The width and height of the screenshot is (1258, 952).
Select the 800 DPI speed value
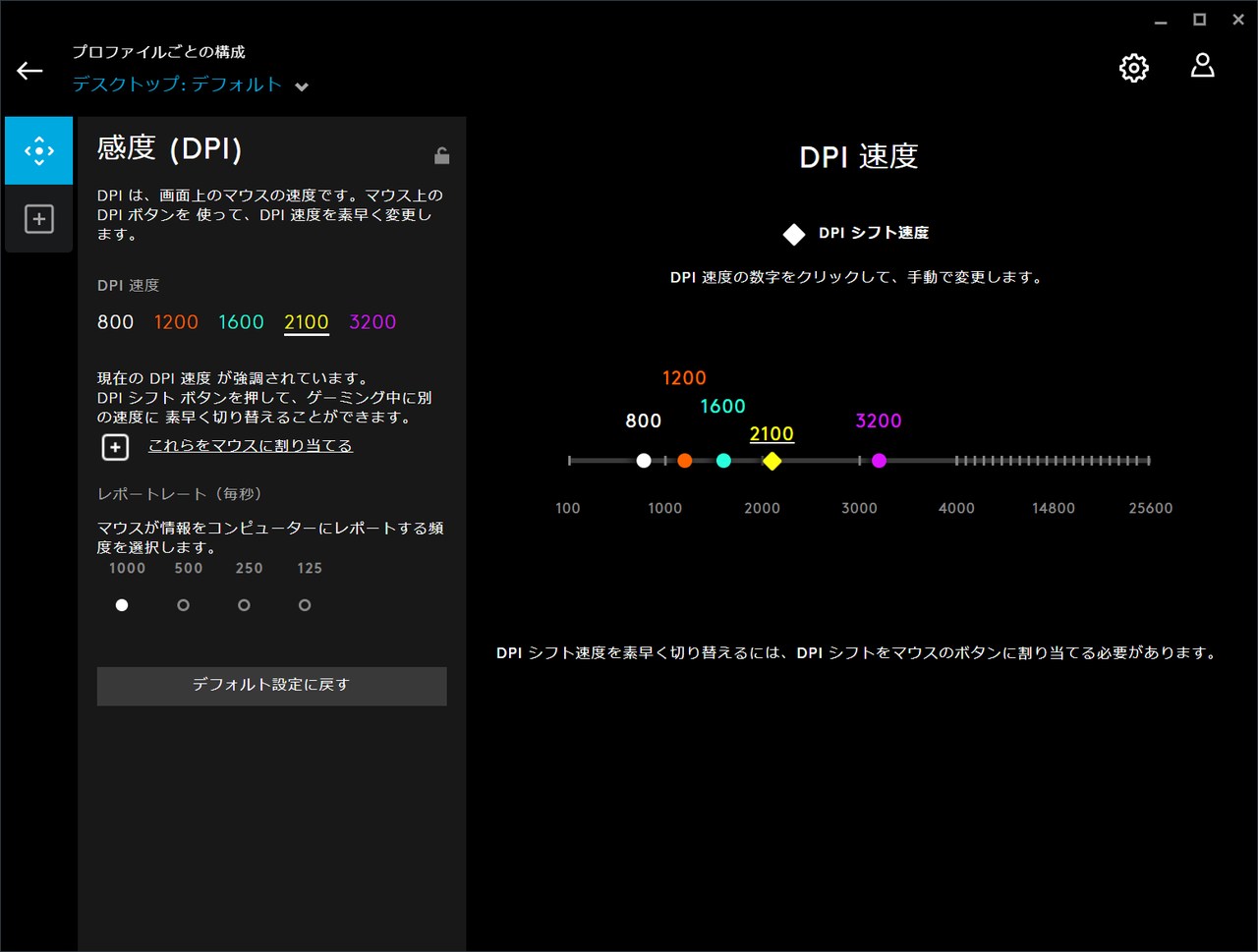[115, 321]
